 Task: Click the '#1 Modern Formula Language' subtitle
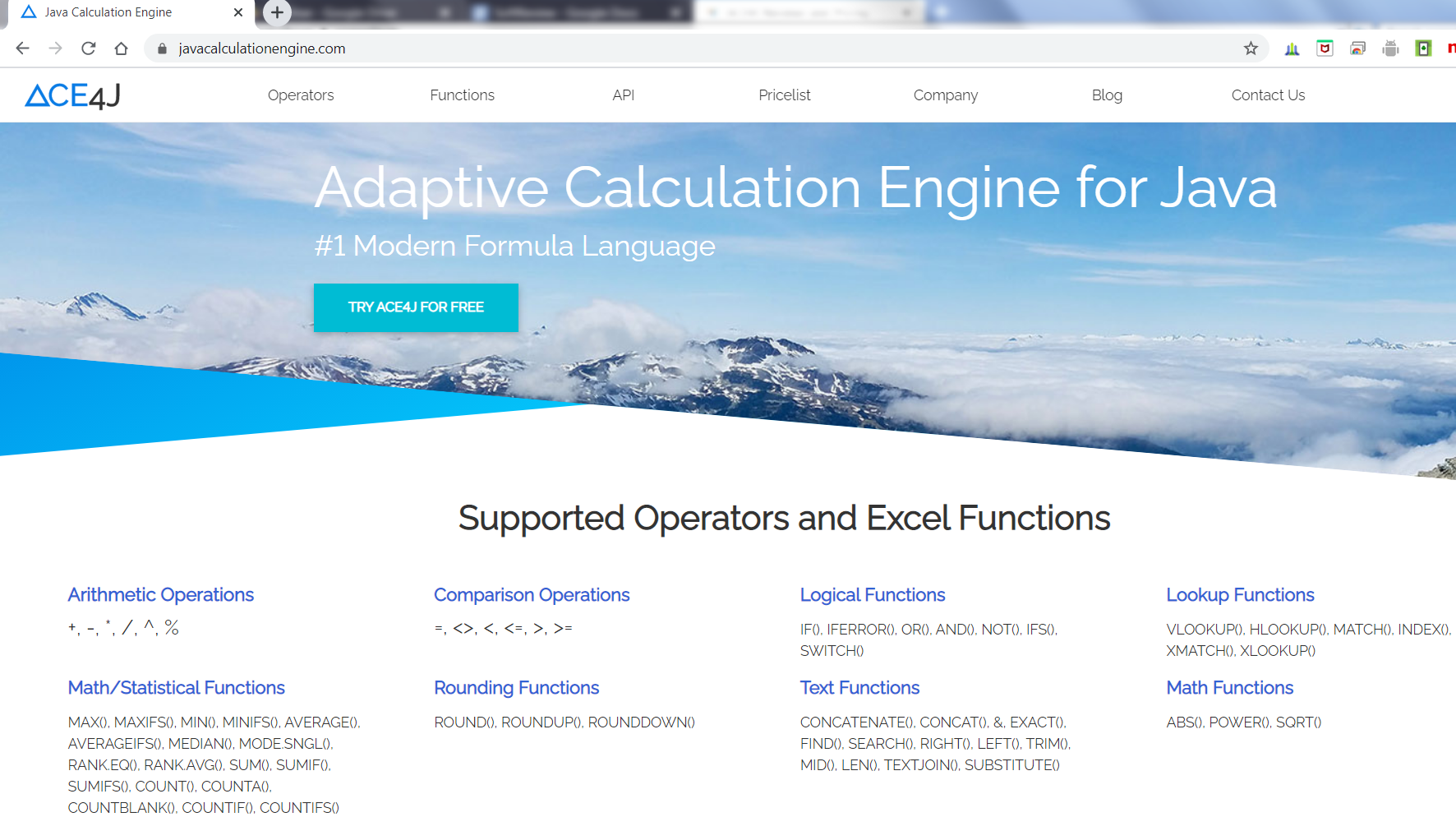point(515,246)
